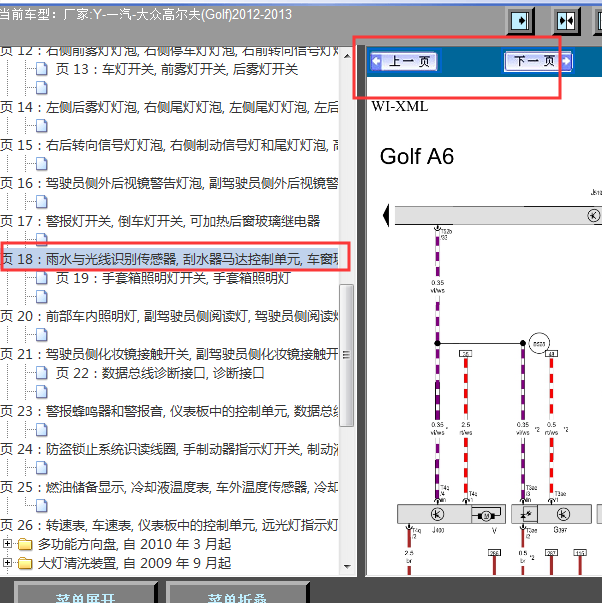Select tree item 页 14 左侧后雾灯灯泡

(169, 107)
